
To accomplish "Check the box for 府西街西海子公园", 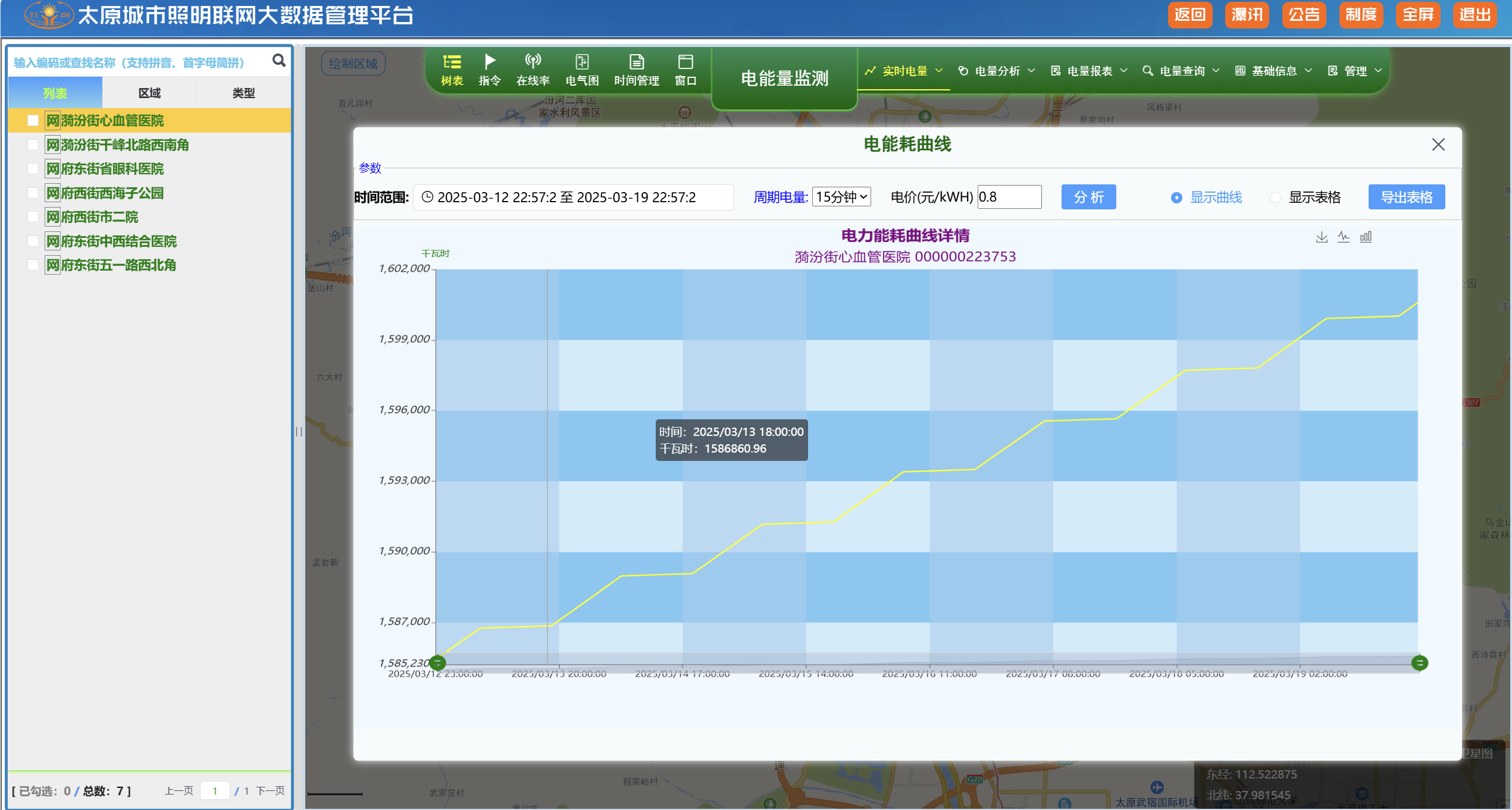I will 33,193.
